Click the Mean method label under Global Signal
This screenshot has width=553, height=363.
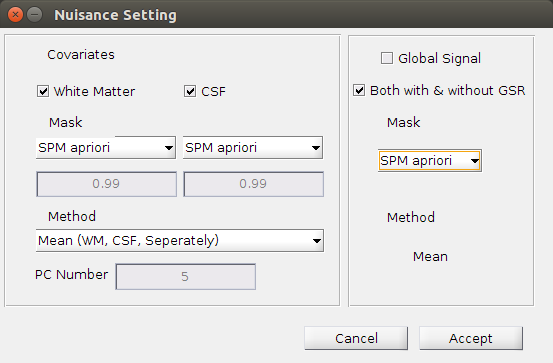click(430, 256)
